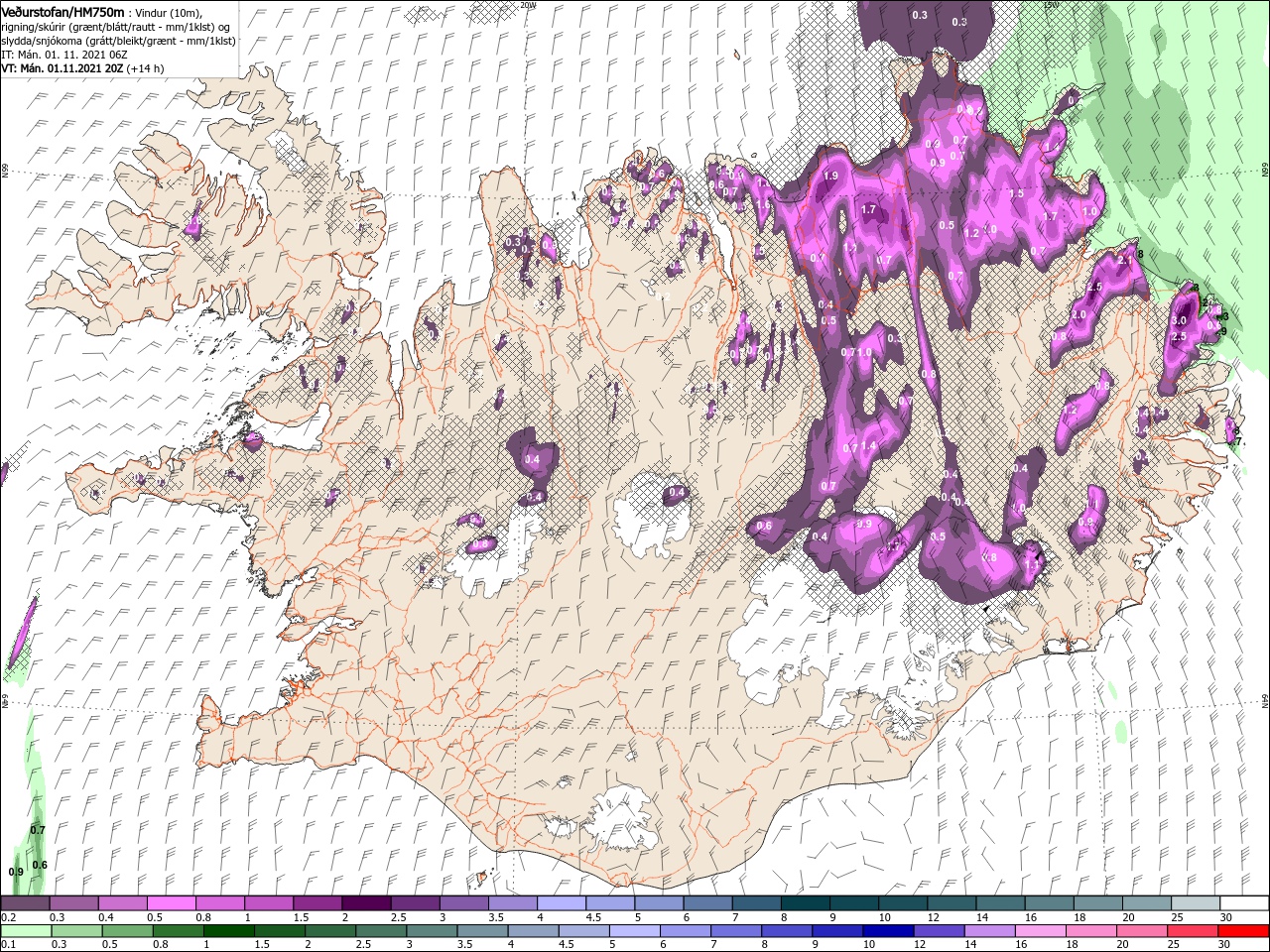Pick the pale green 0.1 rain legend swatch

pos(25,931)
